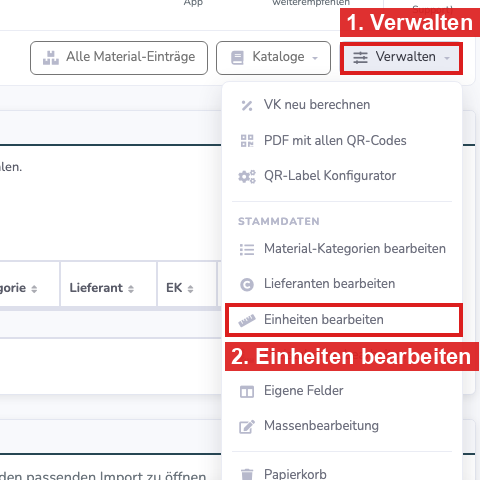Screen dimensions: 480x480
Task: Sort table by Lieferant column
Action: point(108,284)
